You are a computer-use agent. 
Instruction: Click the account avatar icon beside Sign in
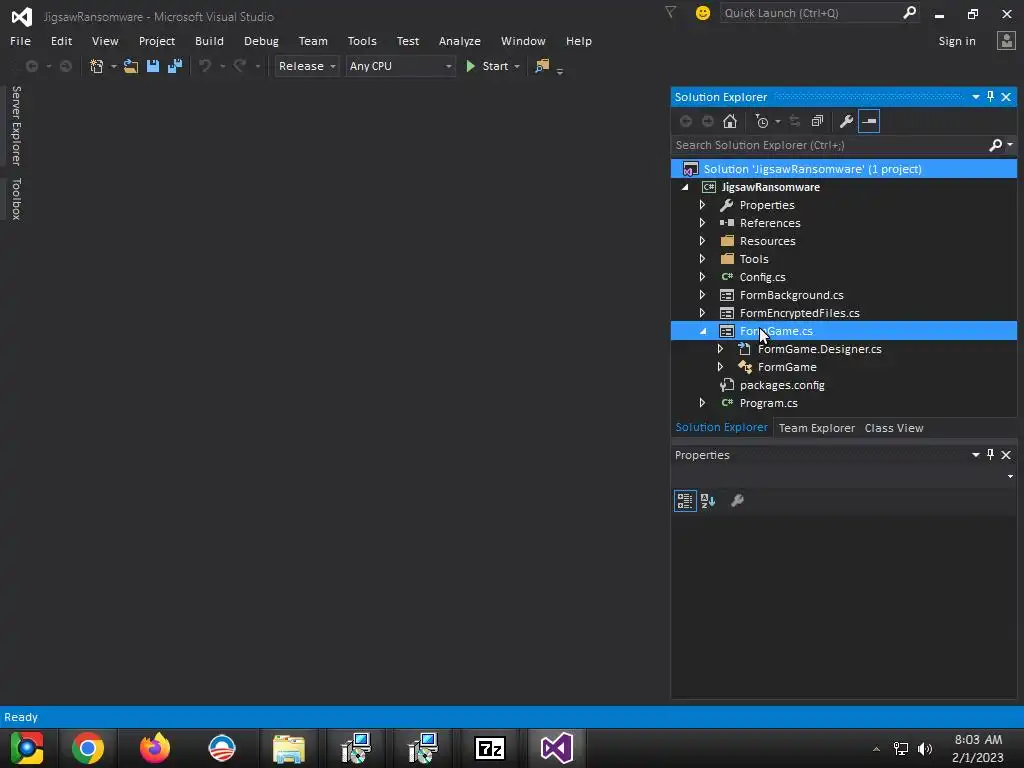tap(1006, 40)
